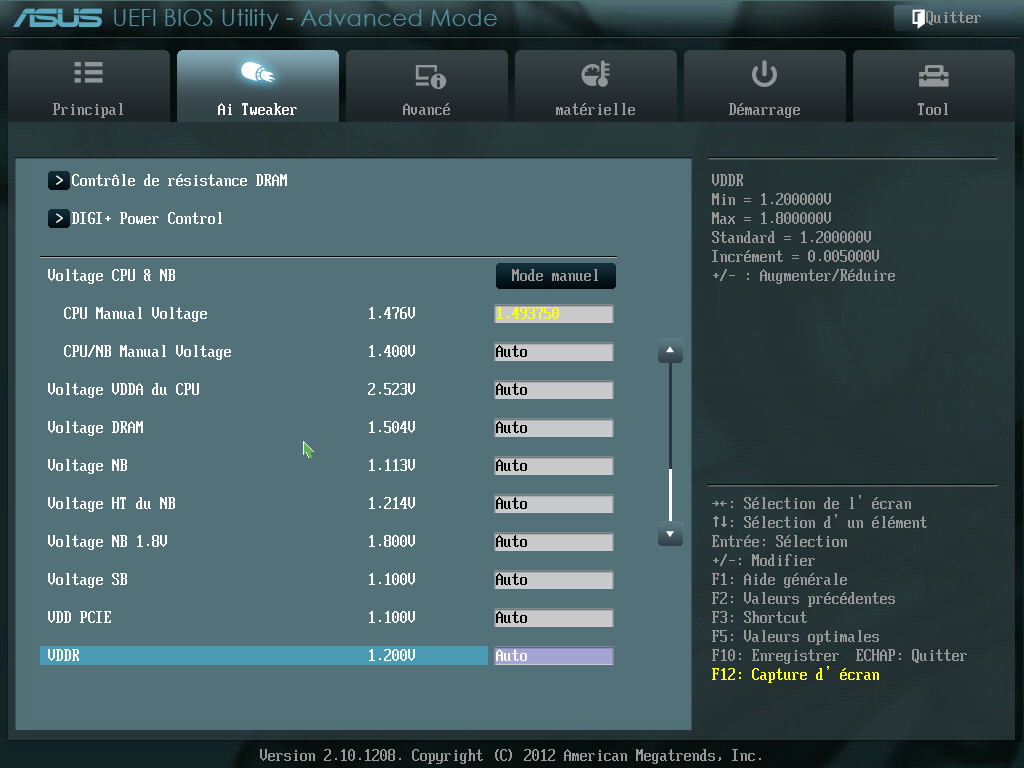Viewport: 1024px width, 768px height.
Task: Expand DIGI+ Power Control submenu
Action: [135, 218]
